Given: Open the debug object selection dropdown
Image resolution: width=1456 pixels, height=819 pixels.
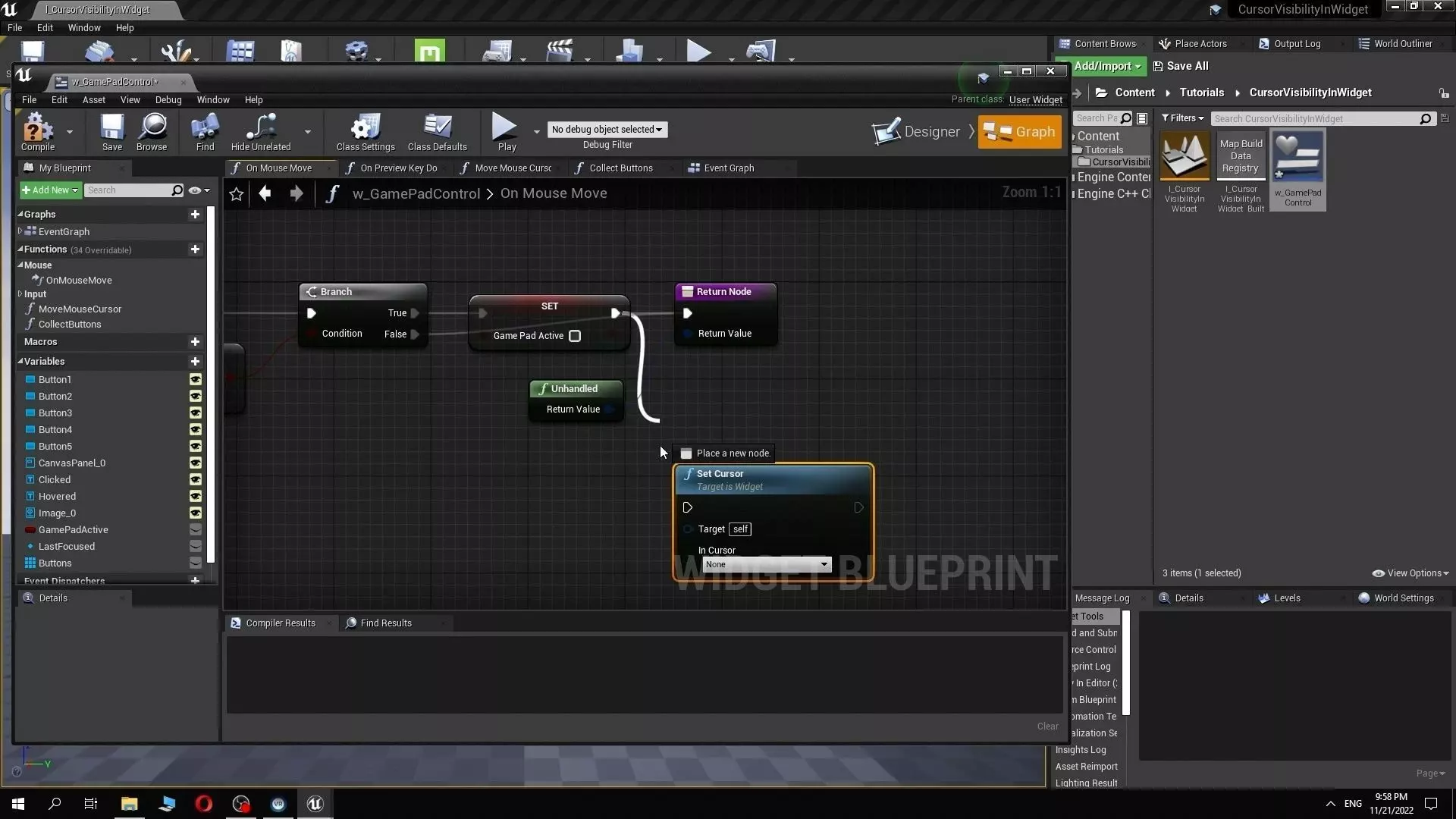Looking at the screenshot, I should pyautogui.click(x=607, y=130).
